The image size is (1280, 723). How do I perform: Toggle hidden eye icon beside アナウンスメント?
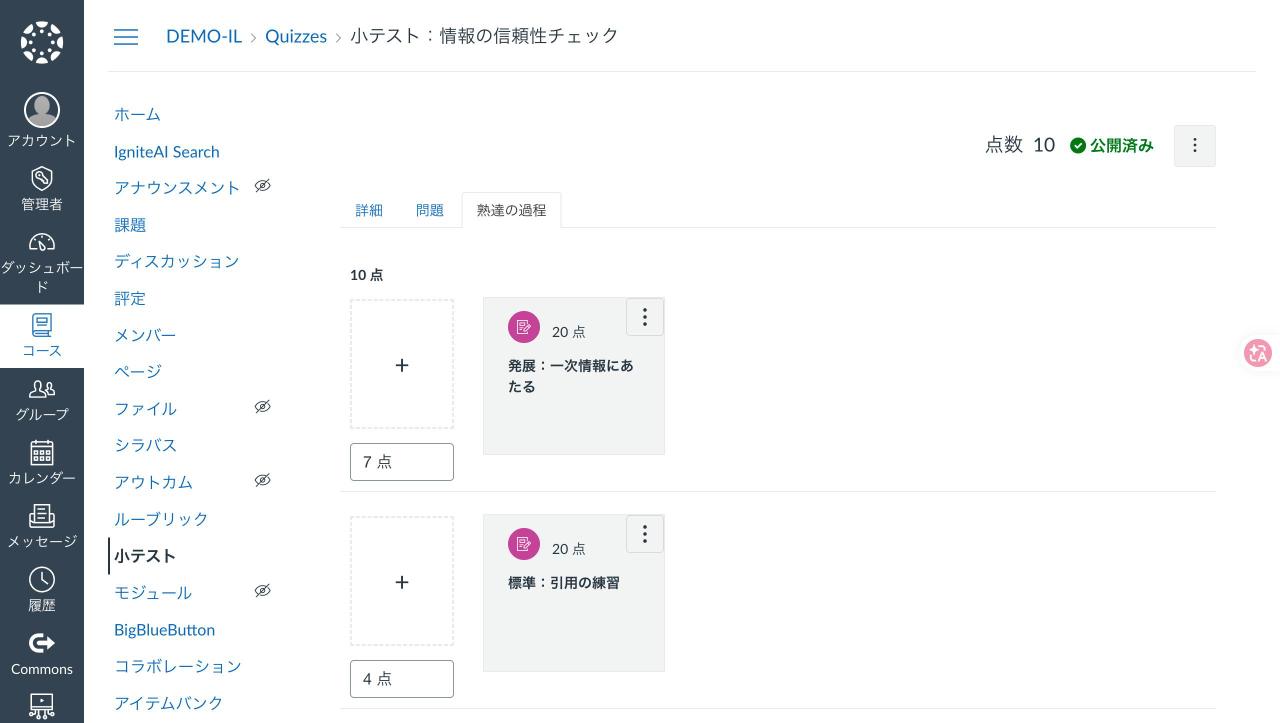[x=262, y=186]
